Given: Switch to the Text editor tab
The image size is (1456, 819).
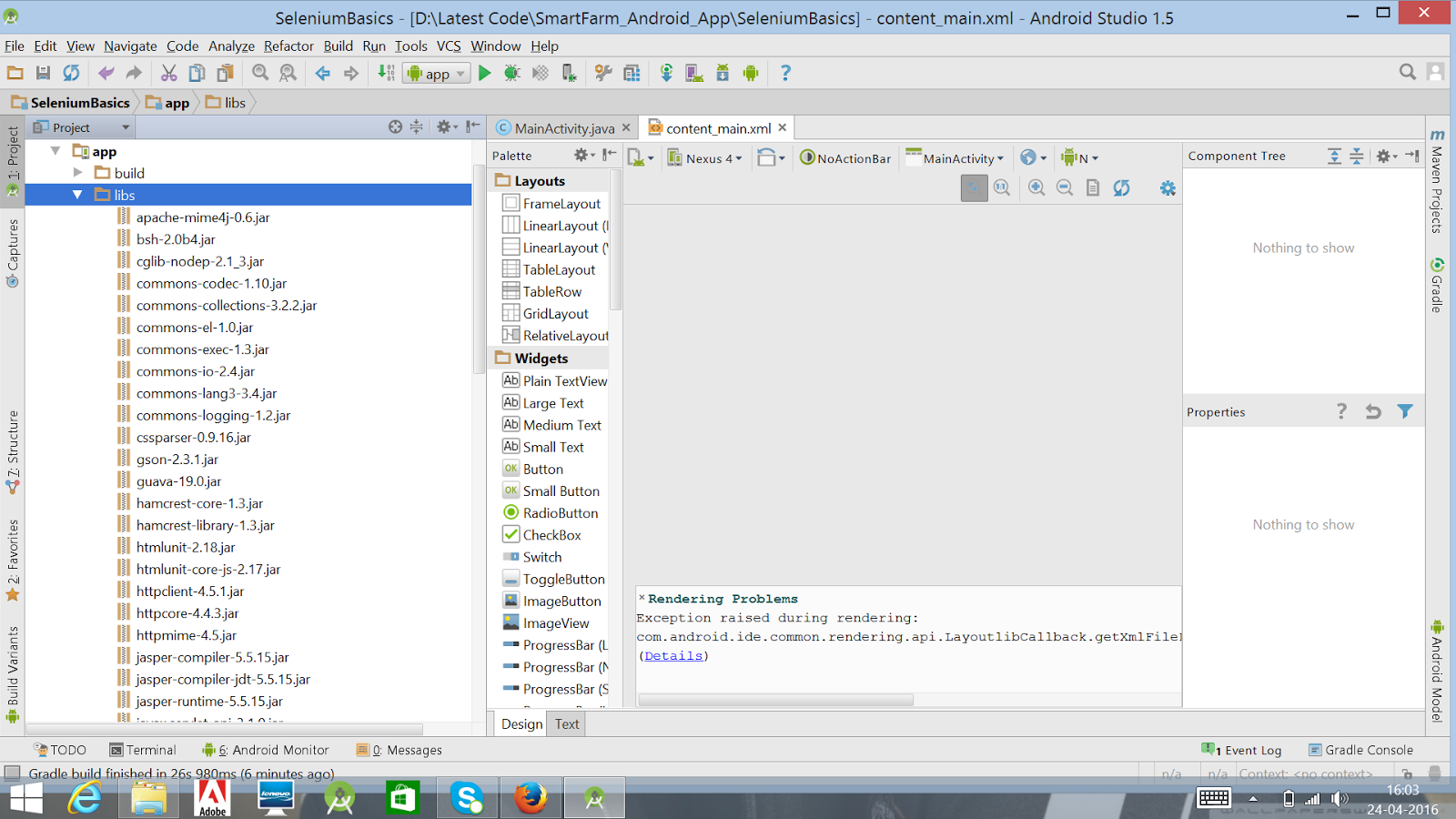Looking at the screenshot, I should [567, 724].
